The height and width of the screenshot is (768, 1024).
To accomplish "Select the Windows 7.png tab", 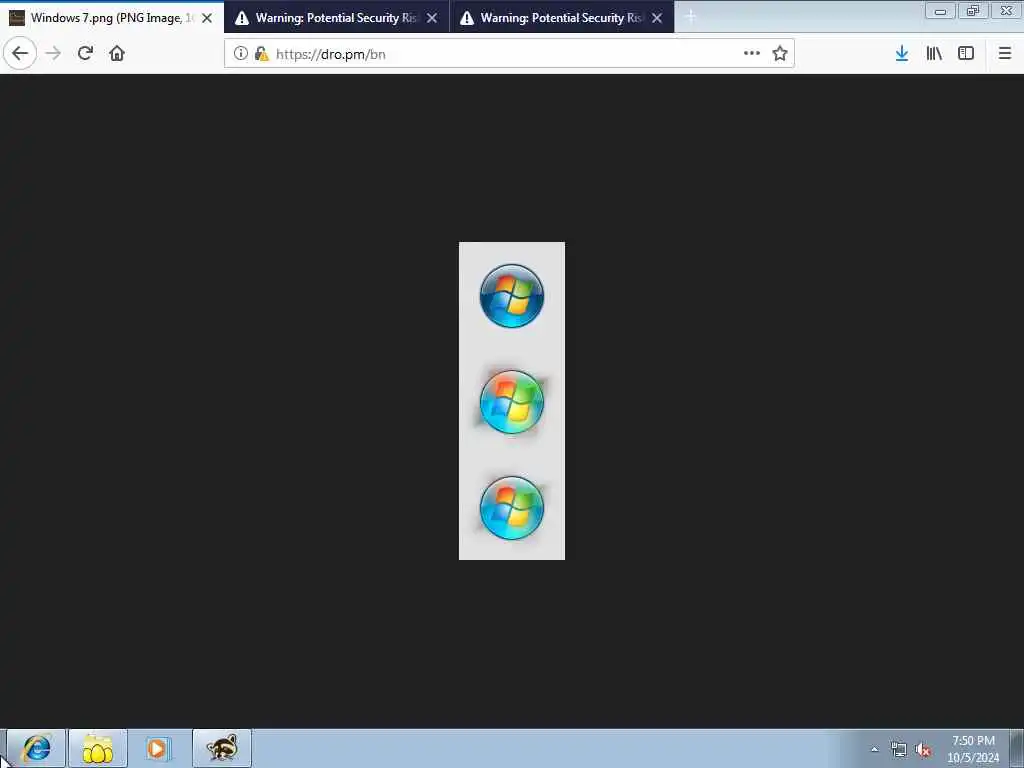I will [112, 18].
